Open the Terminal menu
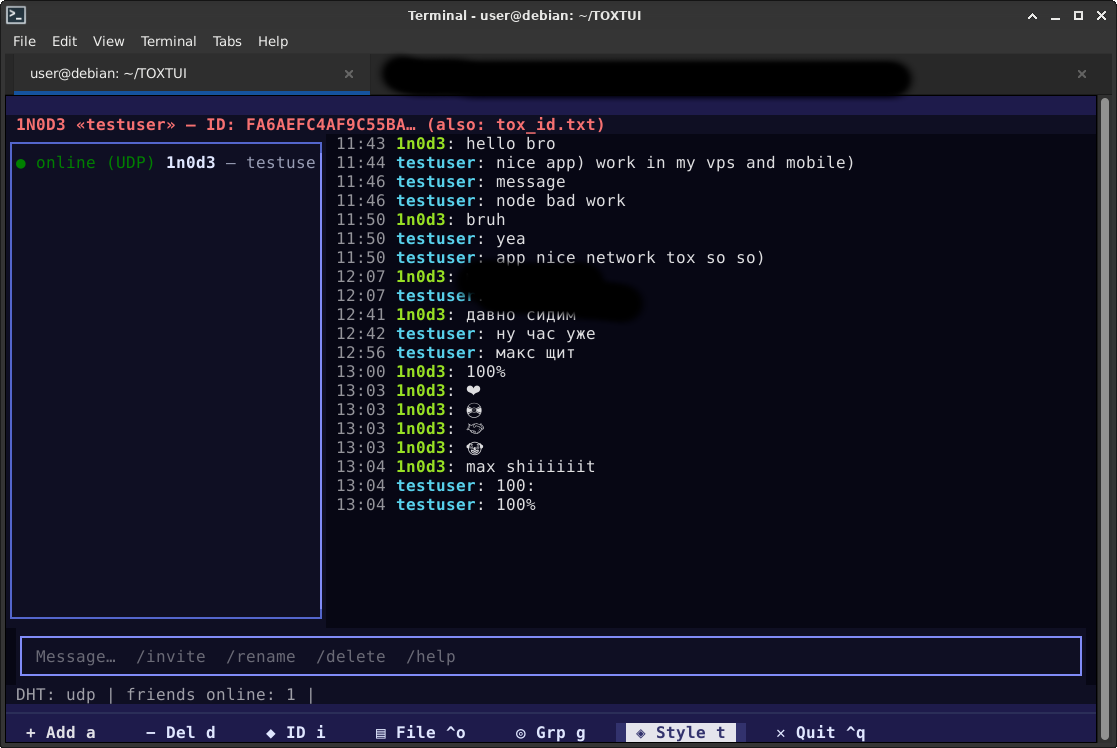 point(168,41)
